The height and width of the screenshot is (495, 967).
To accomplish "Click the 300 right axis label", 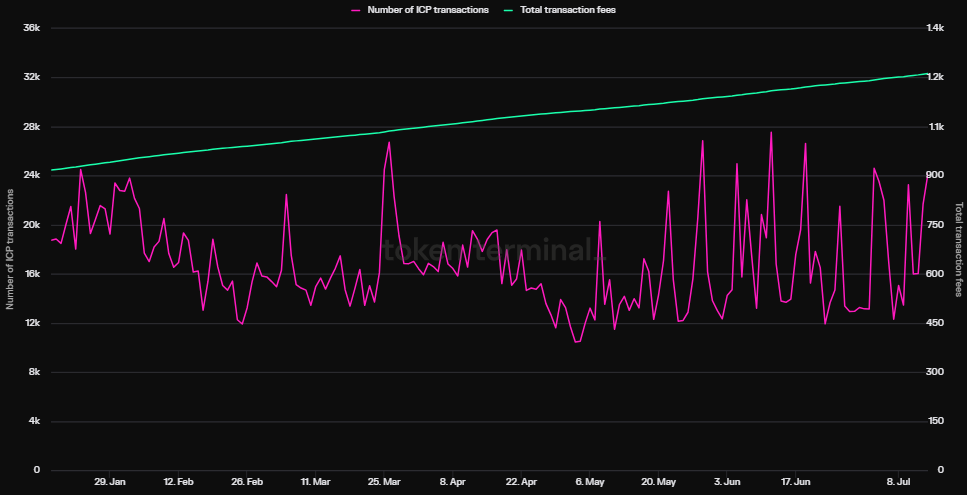I will tap(935, 372).
